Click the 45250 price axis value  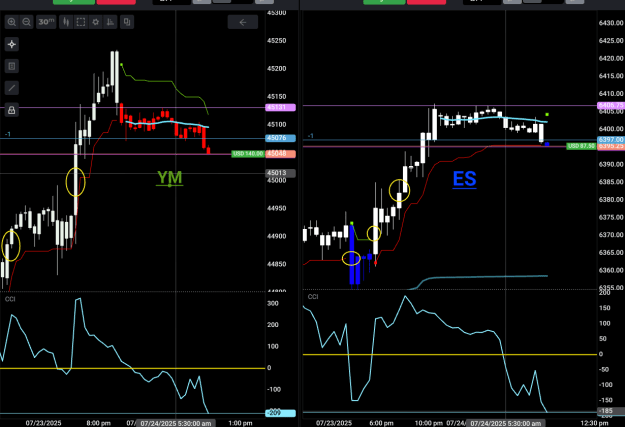(x=277, y=41)
